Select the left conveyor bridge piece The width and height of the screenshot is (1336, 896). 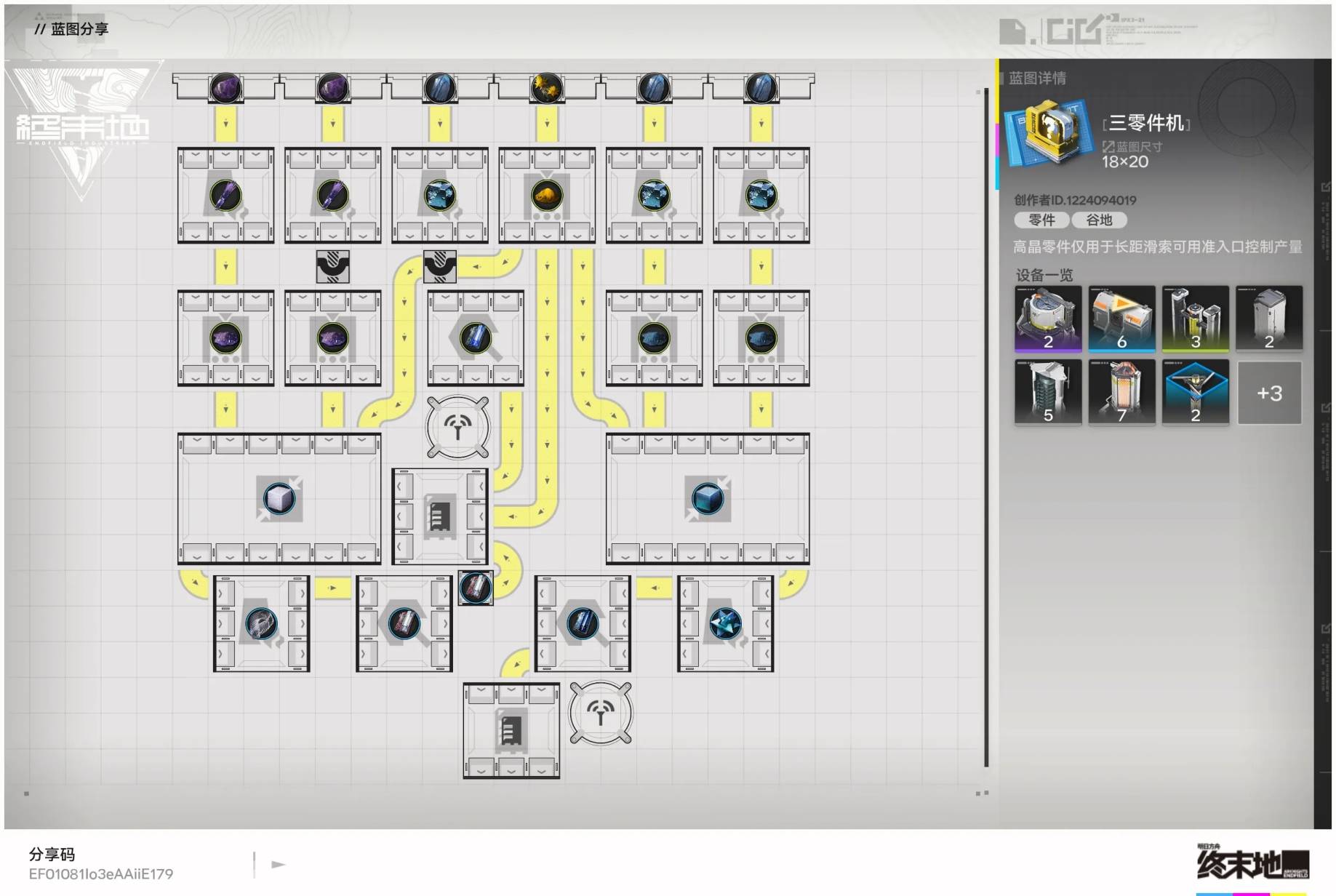point(333,267)
